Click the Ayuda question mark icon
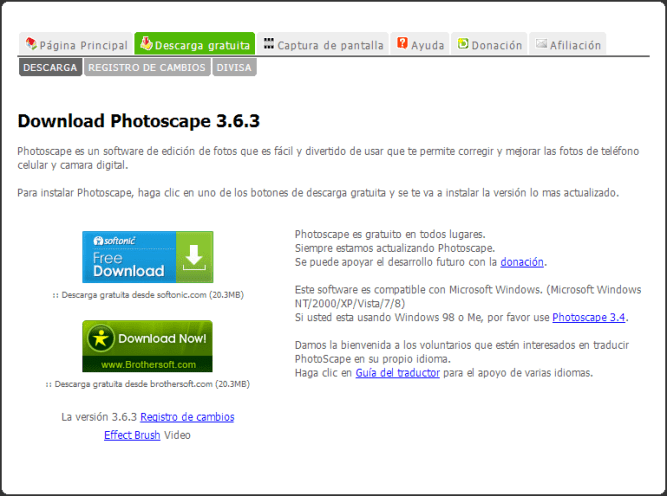667x496 pixels. click(x=402, y=43)
